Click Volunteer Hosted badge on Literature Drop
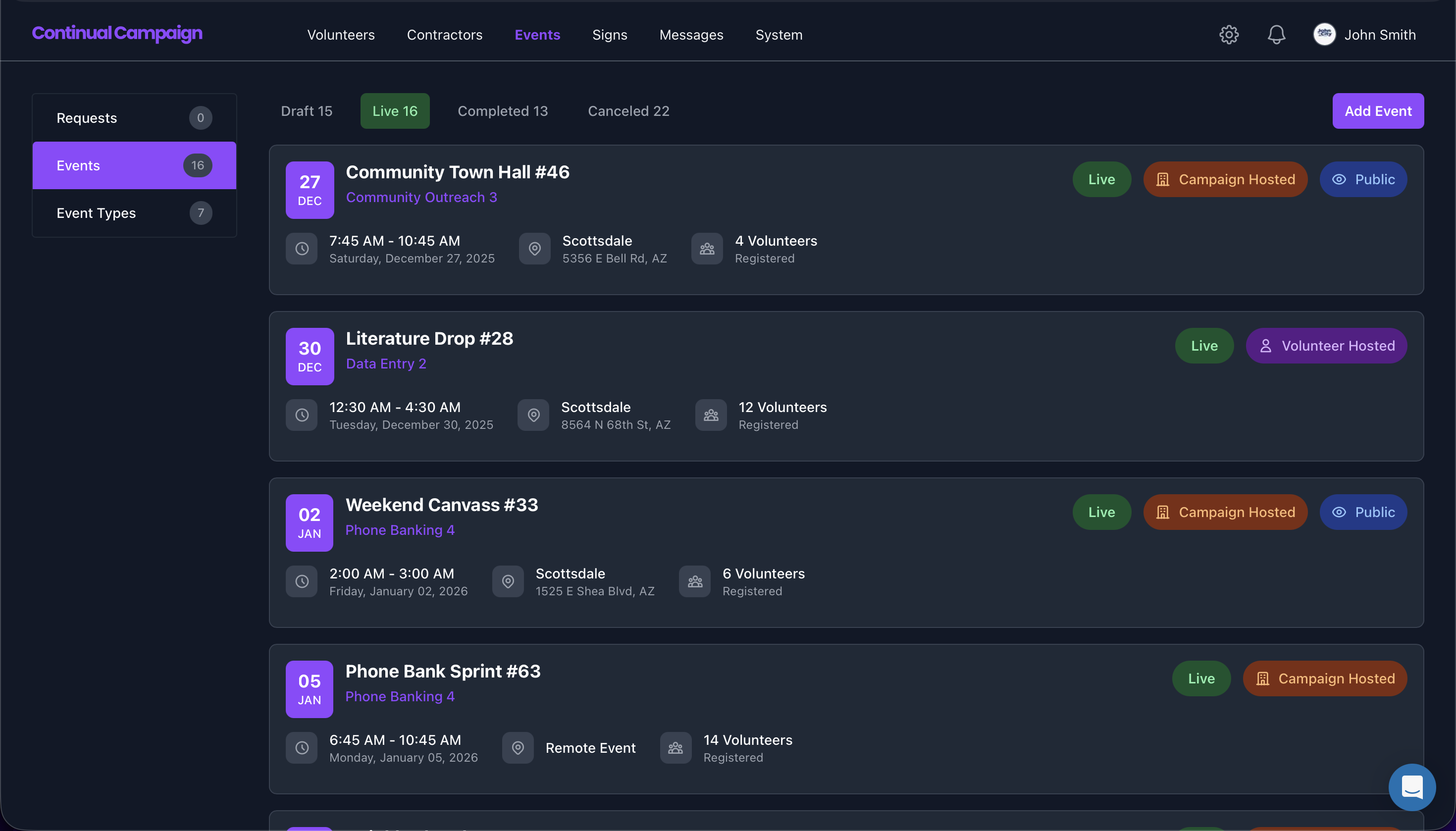1456x831 pixels. [x=1326, y=346]
